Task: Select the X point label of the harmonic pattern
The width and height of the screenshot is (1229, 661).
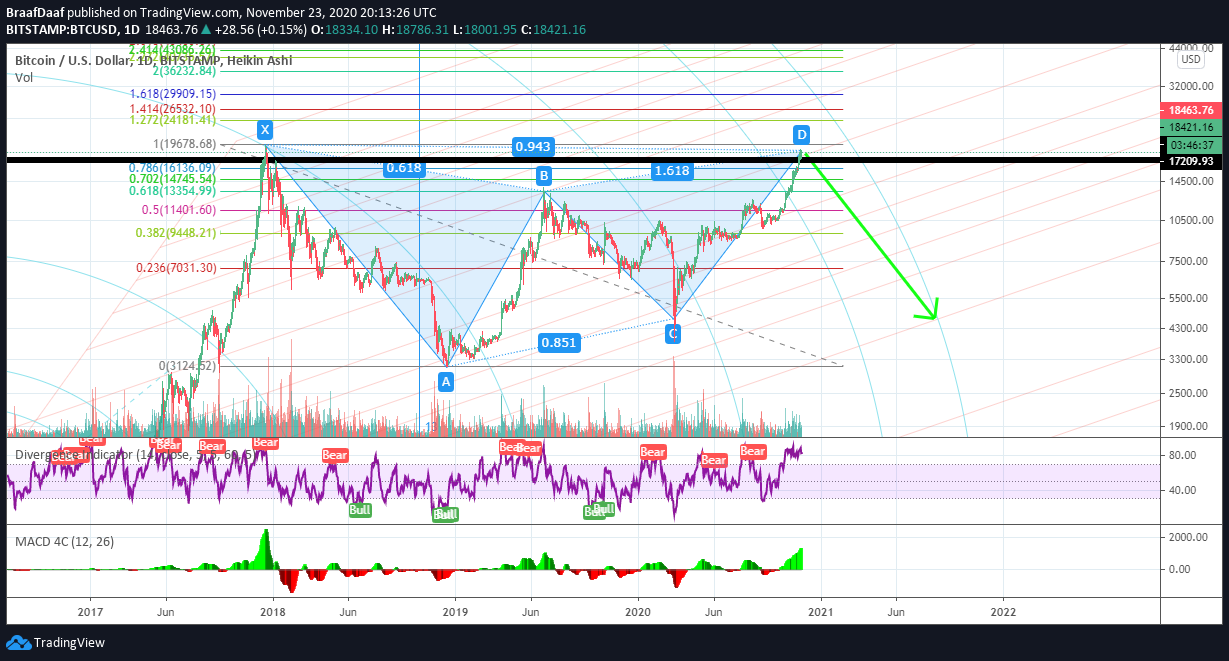Action: (265, 130)
